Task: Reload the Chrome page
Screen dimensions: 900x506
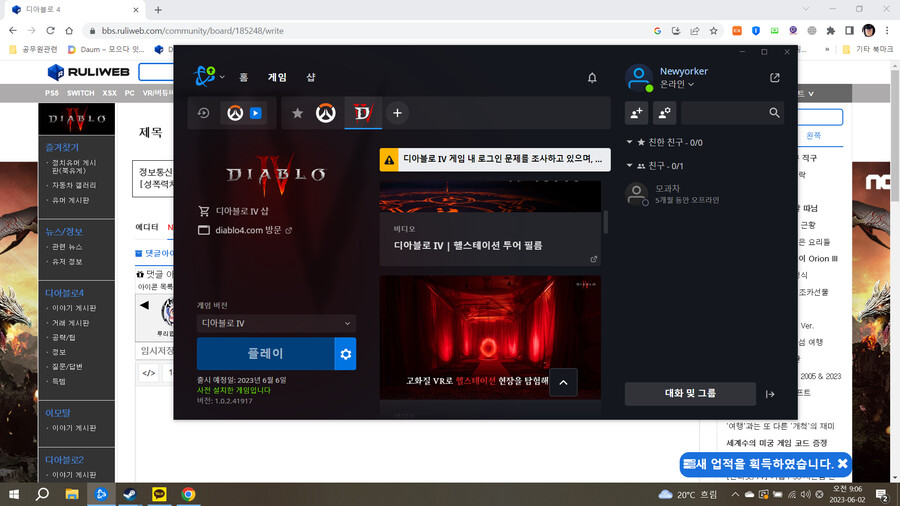Action: [51, 31]
